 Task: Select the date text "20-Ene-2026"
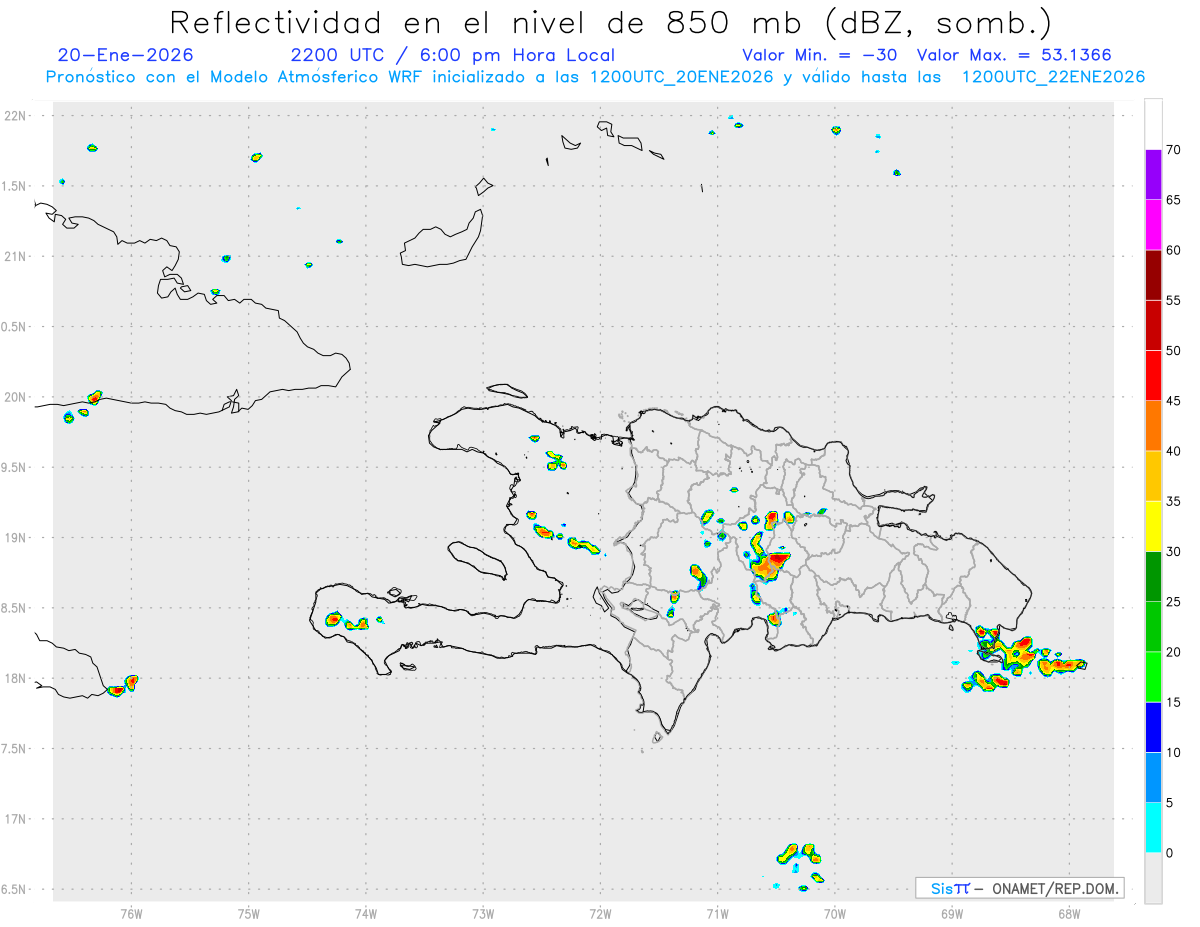126,55
